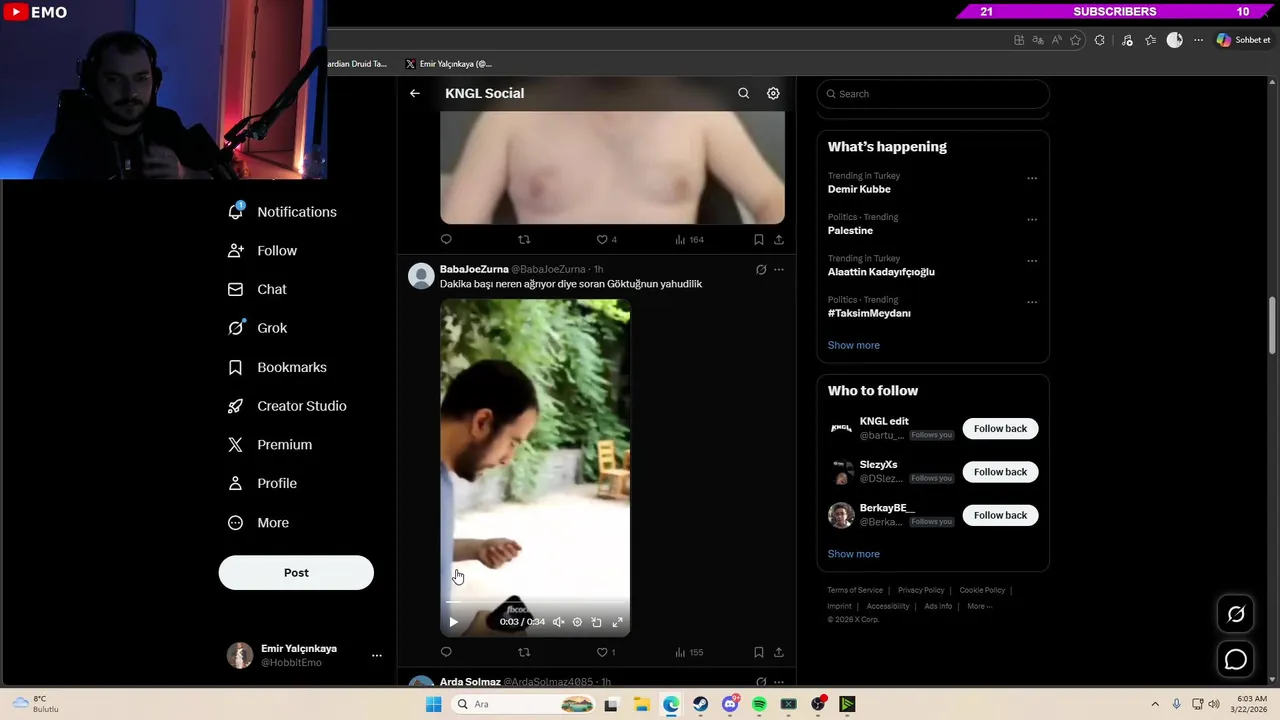Click the Search input field

(933, 94)
